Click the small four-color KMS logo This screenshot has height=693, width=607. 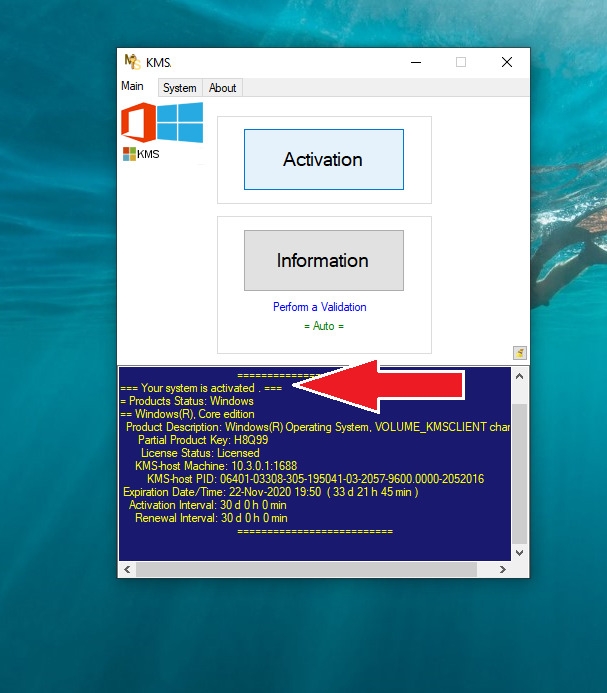(x=129, y=154)
